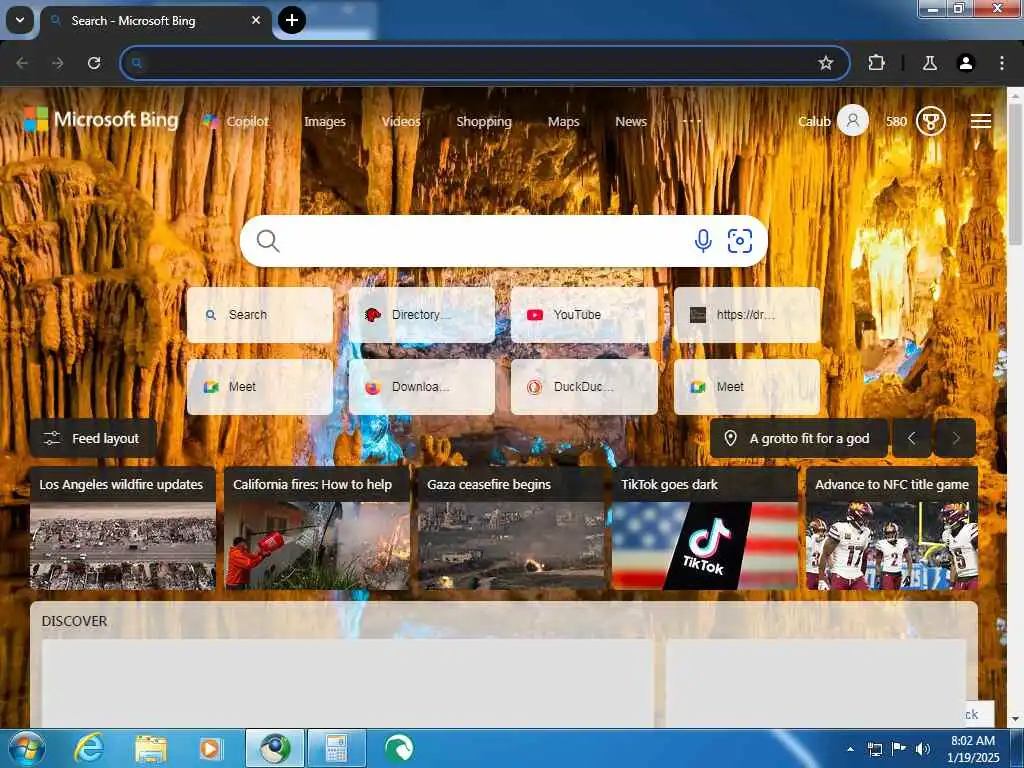
Task: Open the Images search tab
Action: pos(325,121)
